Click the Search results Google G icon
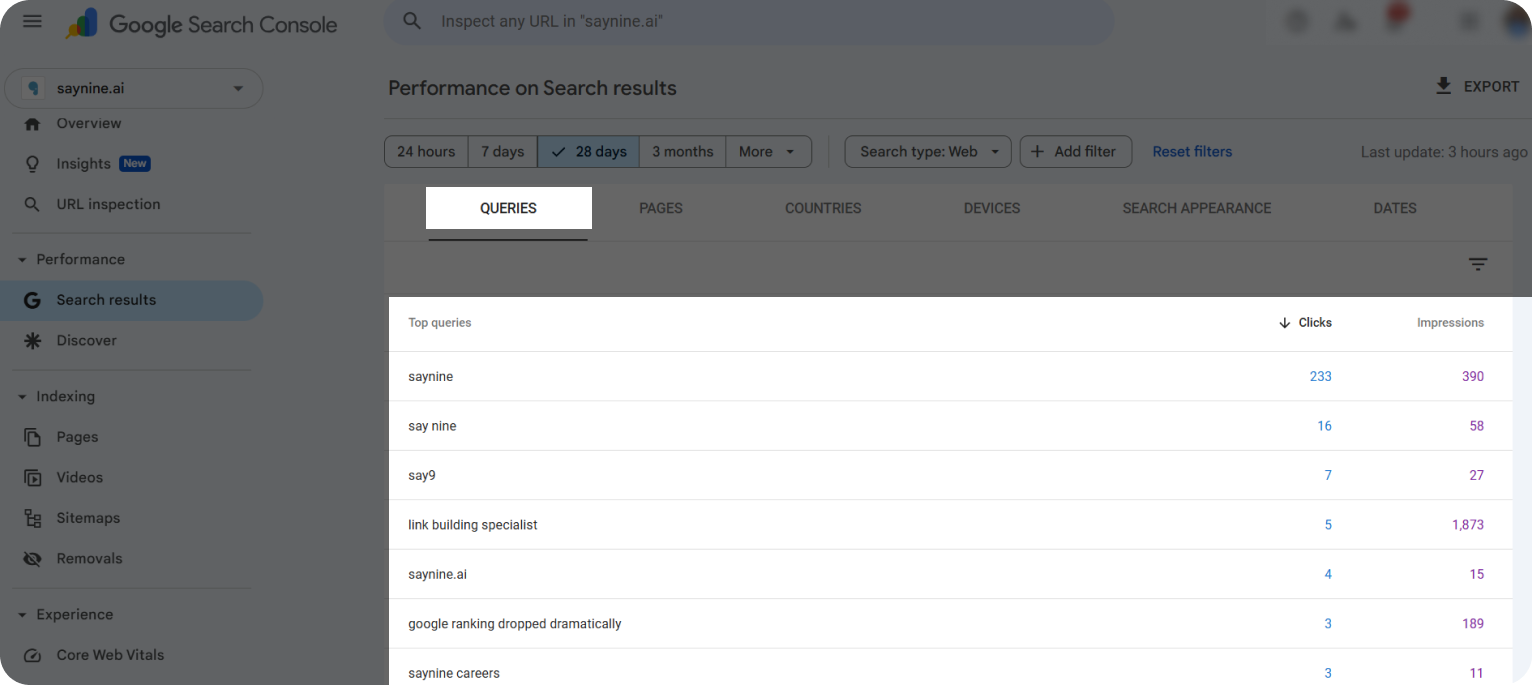The height and width of the screenshot is (685, 1532). 33,300
